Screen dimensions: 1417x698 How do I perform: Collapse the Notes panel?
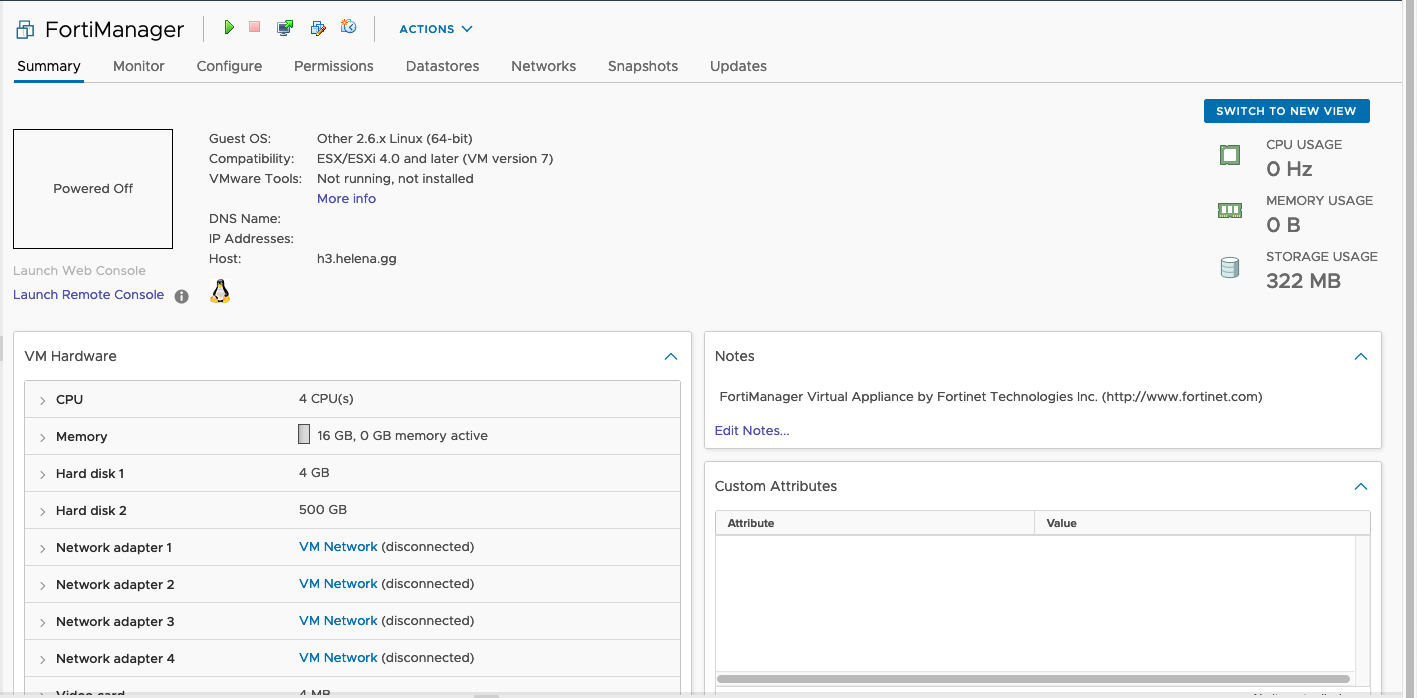click(x=1360, y=356)
